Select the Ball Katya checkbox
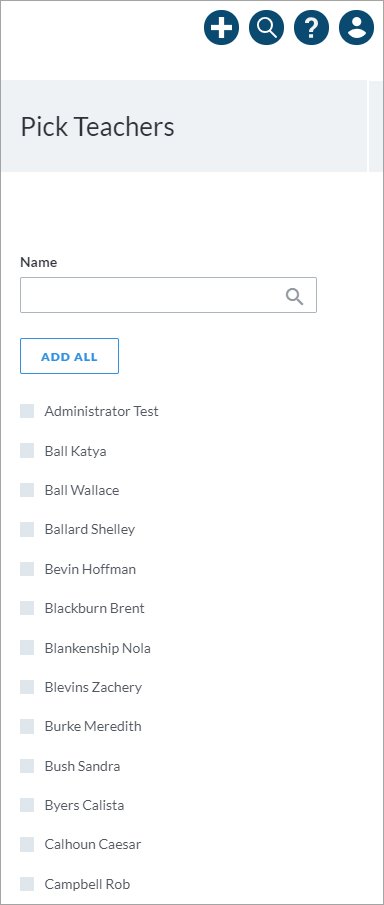384x905 pixels. pyautogui.click(x=27, y=451)
